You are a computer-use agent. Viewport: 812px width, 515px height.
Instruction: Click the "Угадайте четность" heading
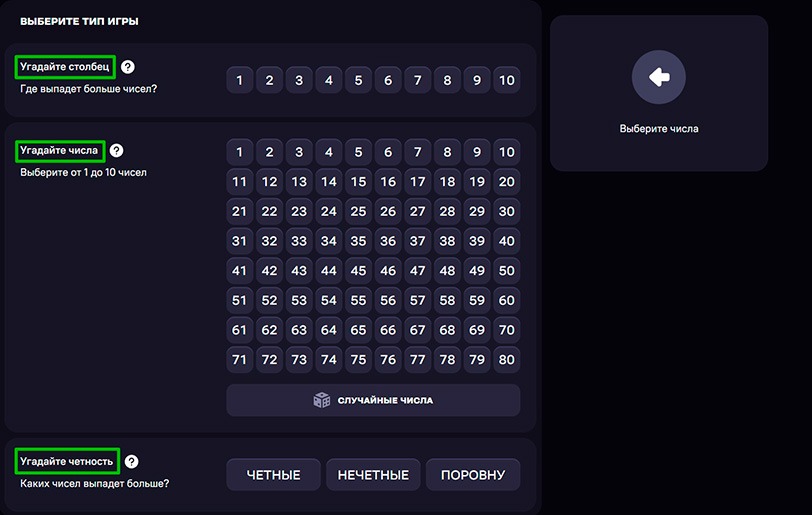[x=68, y=462]
